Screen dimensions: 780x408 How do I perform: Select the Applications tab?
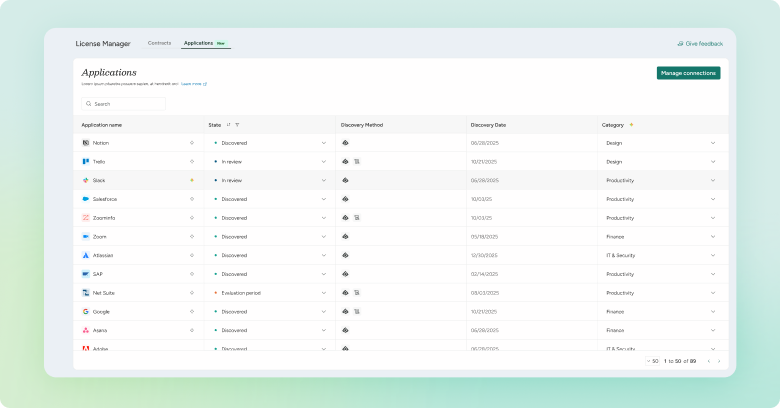(205, 43)
